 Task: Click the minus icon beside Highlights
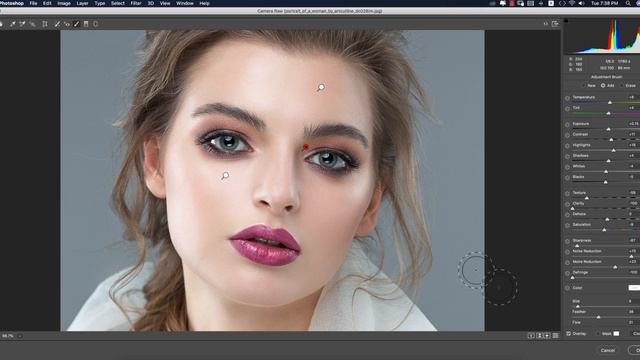(x=567, y=146)
